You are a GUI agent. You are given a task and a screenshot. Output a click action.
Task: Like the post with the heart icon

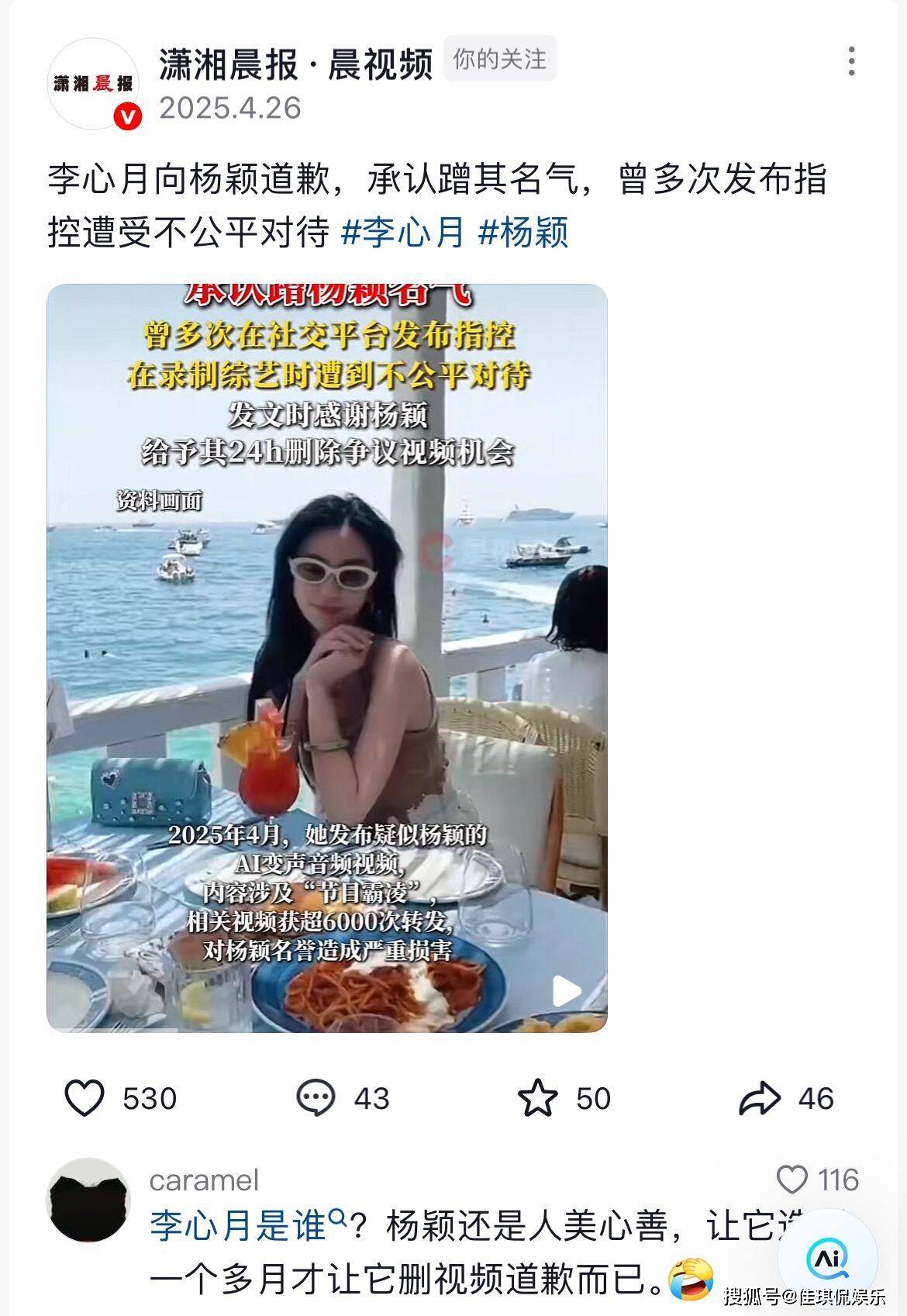click(84, 1098)
